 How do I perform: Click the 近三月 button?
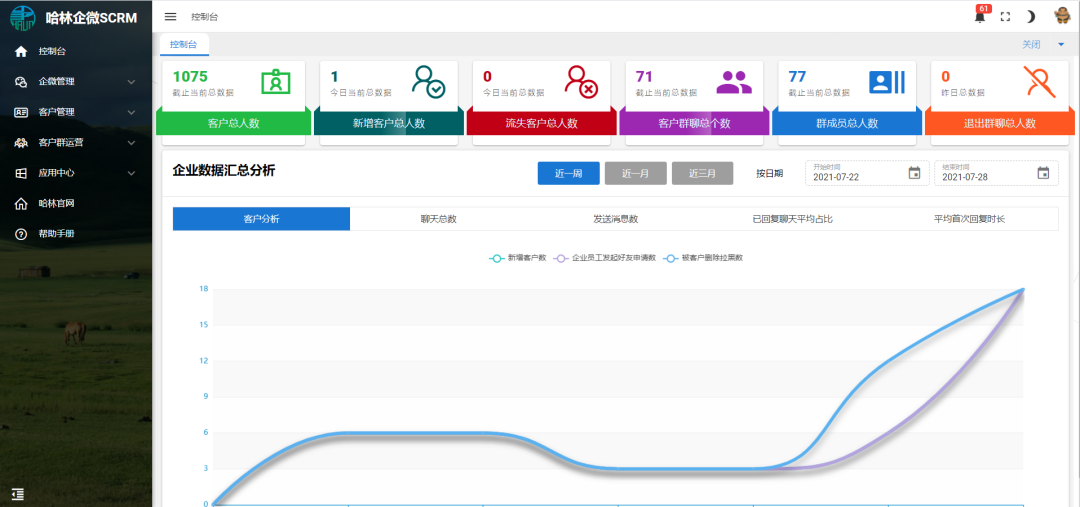click(x=702, y=173)
